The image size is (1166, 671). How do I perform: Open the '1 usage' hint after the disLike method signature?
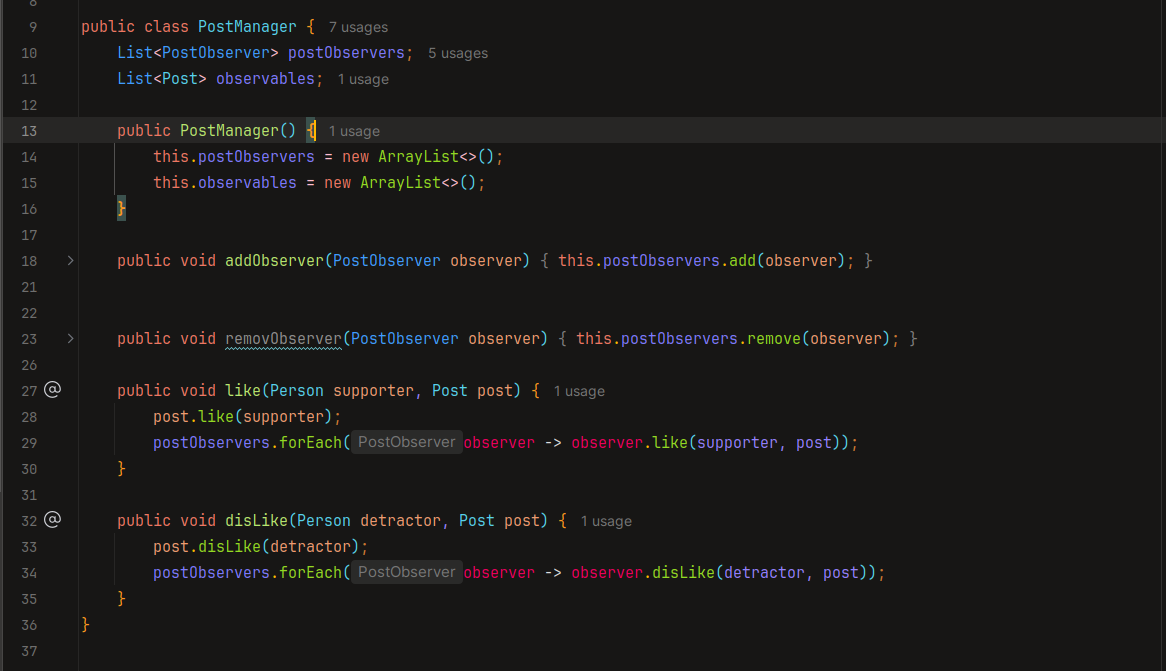[606, 521]
